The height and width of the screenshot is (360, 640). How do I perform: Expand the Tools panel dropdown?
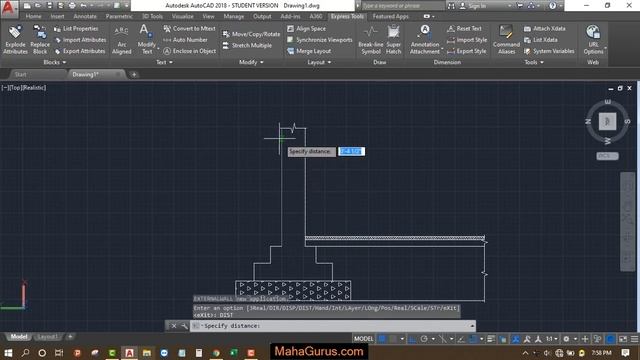534,62
